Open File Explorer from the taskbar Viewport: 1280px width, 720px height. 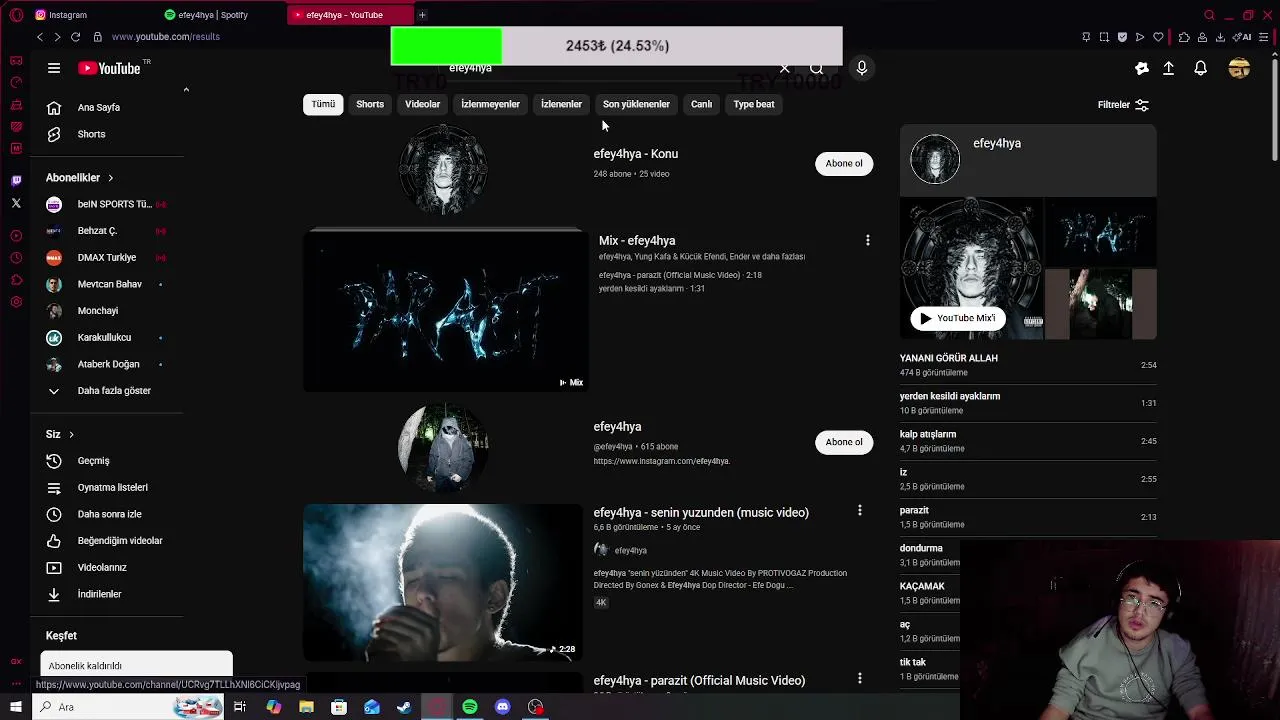pyautogui.click(x=306, y=707)
